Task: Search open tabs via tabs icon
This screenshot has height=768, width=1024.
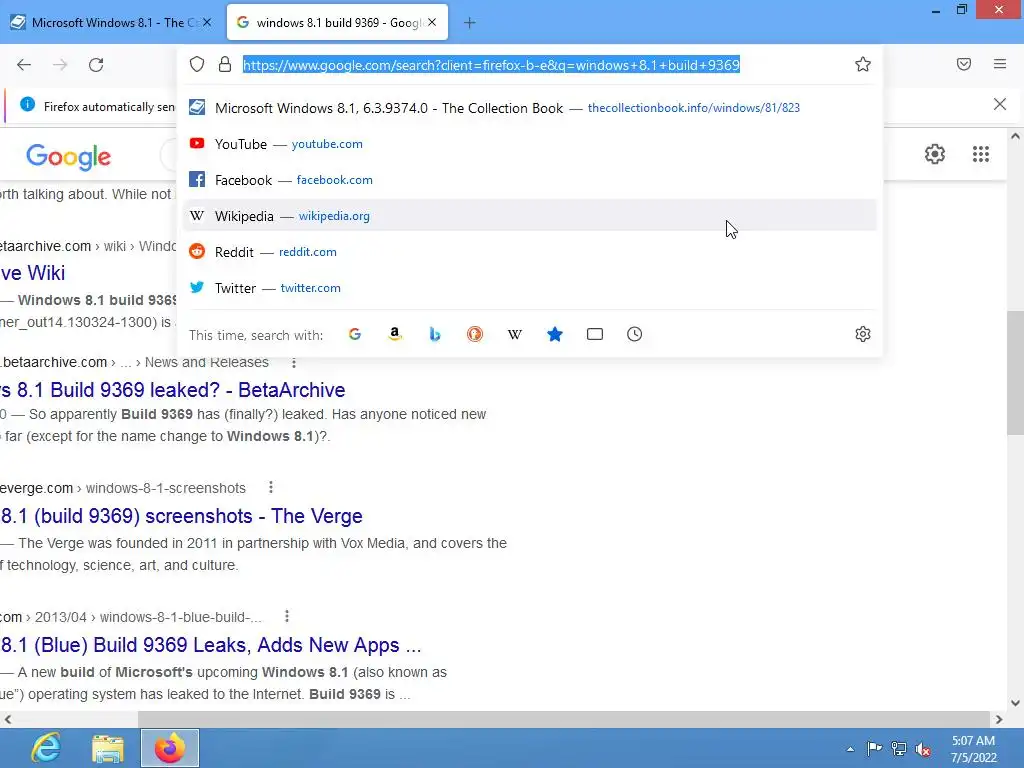Action: [595, 334]
